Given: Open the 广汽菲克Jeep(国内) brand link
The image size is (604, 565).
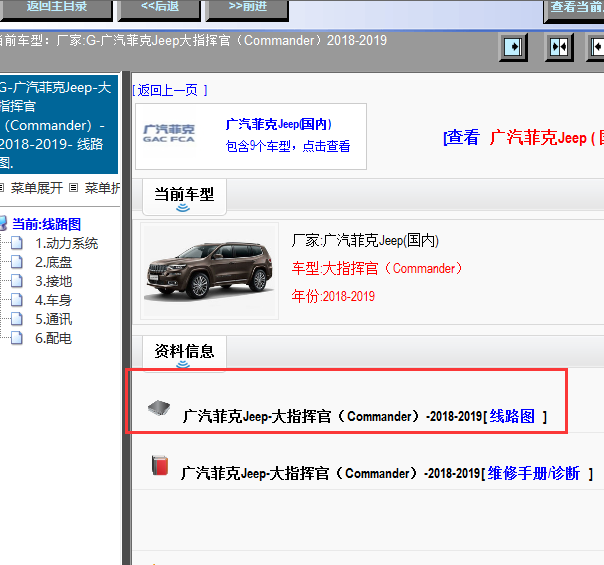Looking at the screenshot, I should coord(279,124).
